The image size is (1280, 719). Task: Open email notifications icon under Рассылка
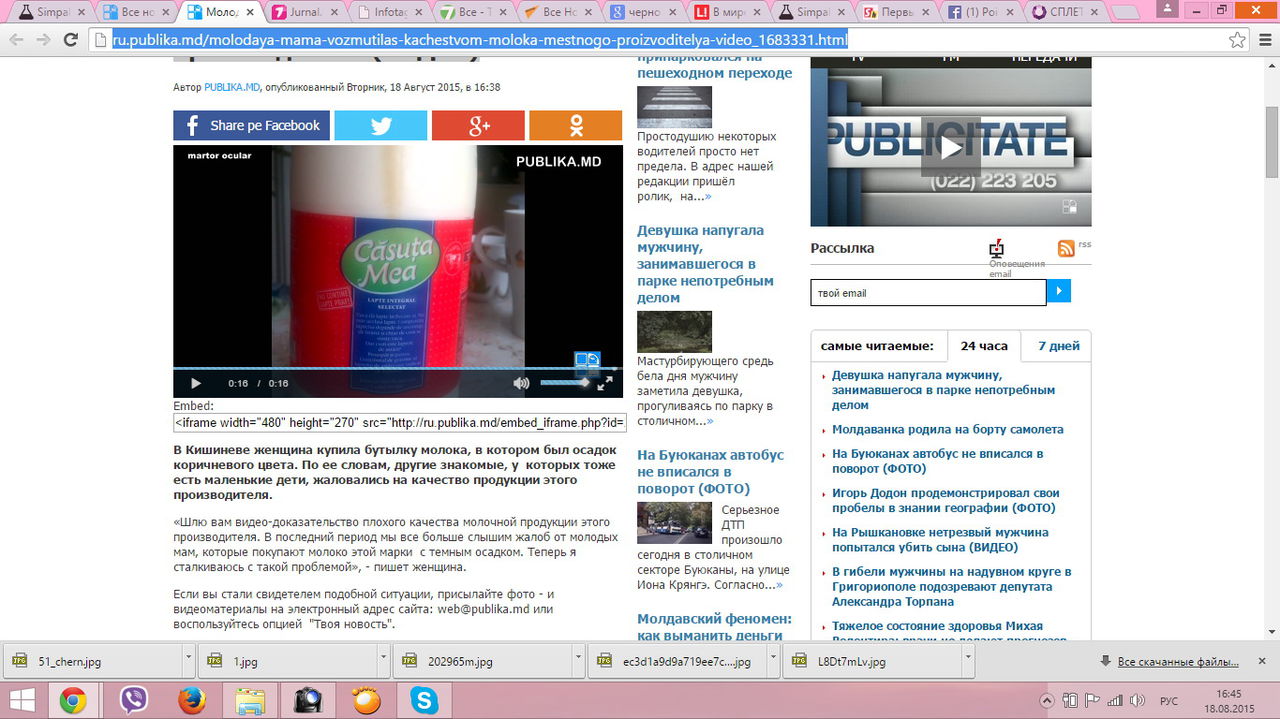coord(996,249)
